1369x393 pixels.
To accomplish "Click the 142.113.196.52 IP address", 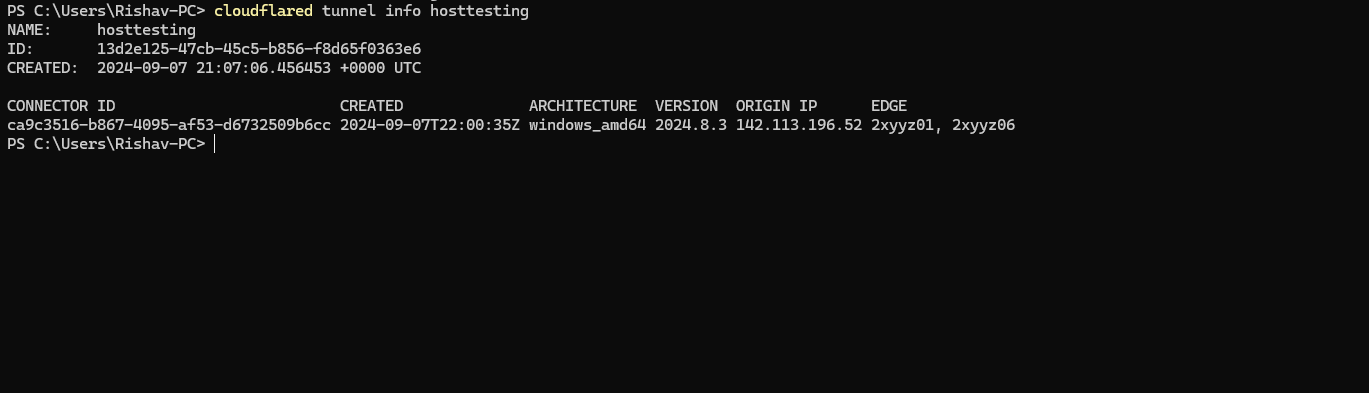I will point(799,125).
